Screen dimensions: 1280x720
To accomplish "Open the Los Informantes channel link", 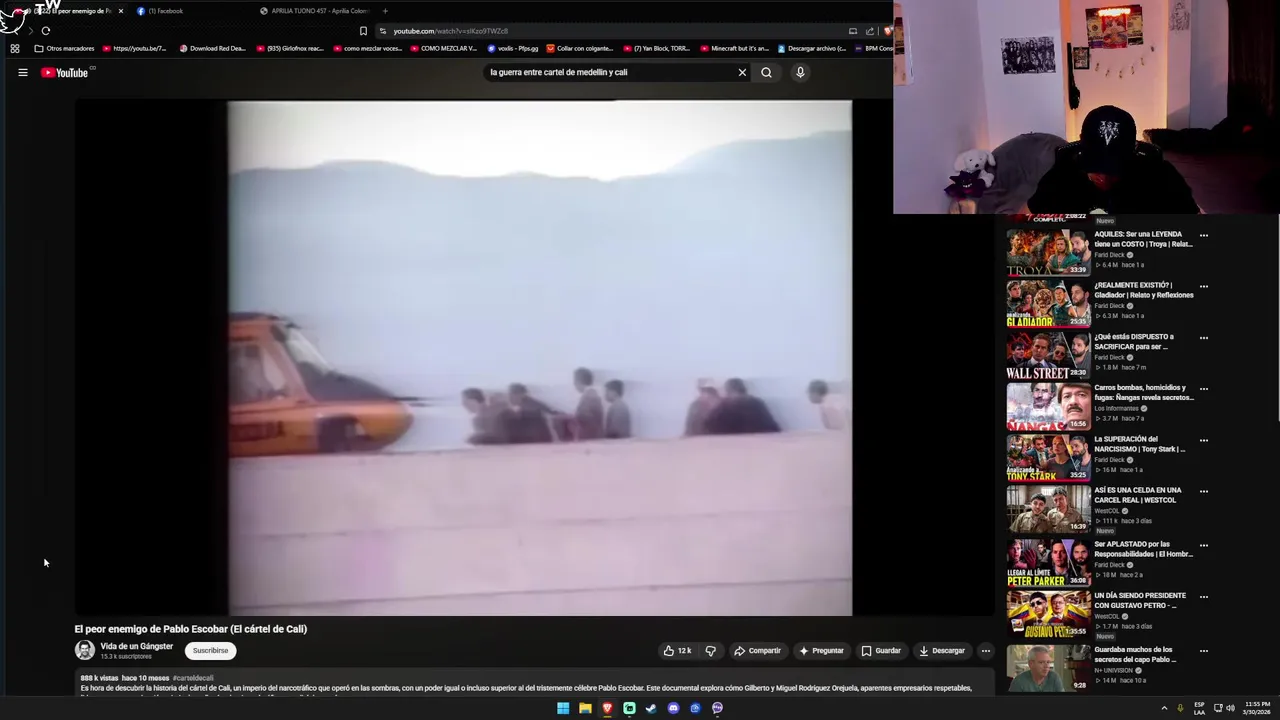I will point(1117,408).
